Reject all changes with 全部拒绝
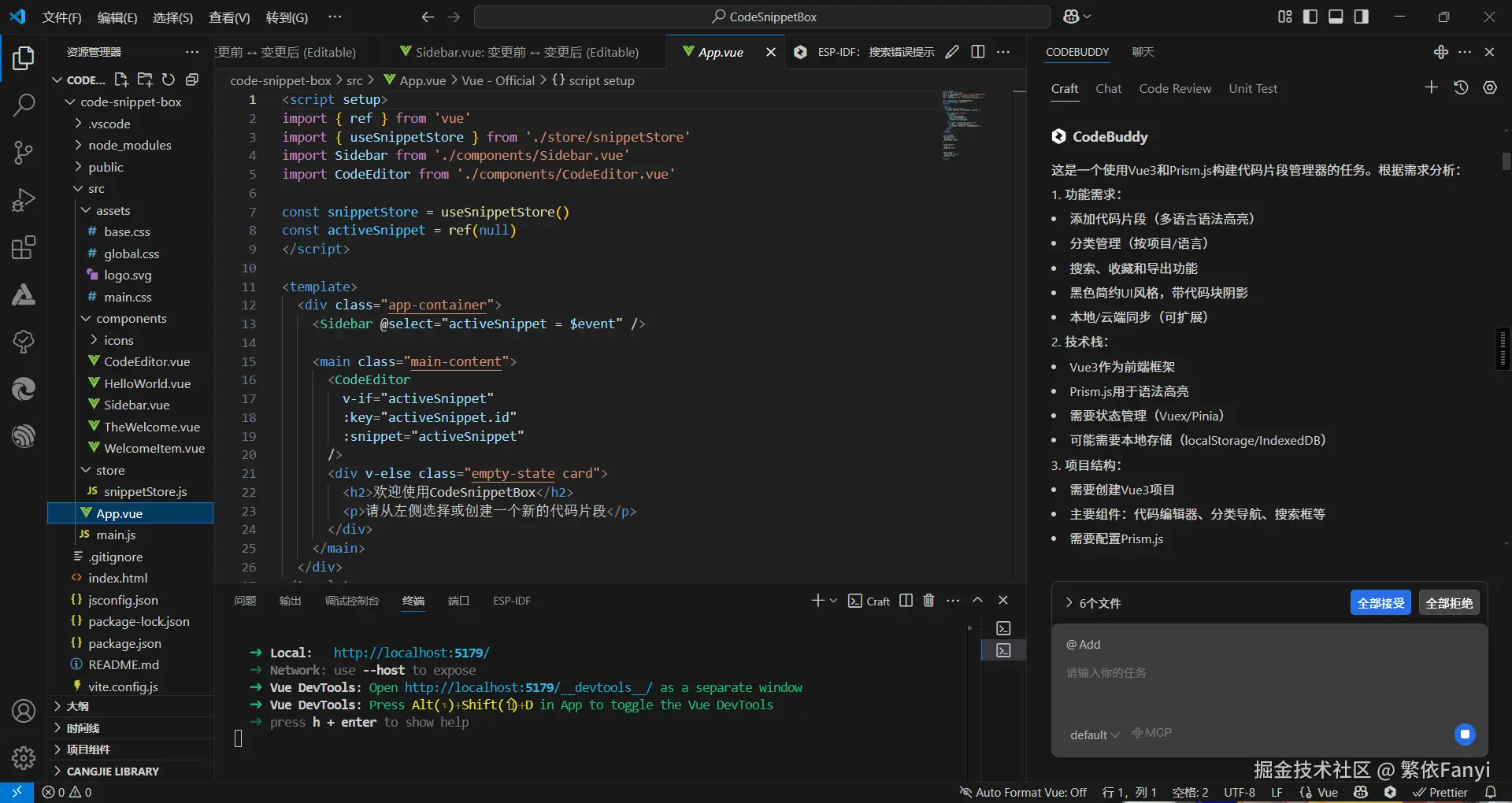This screenshot has height=803, width=1512. 1449,603
